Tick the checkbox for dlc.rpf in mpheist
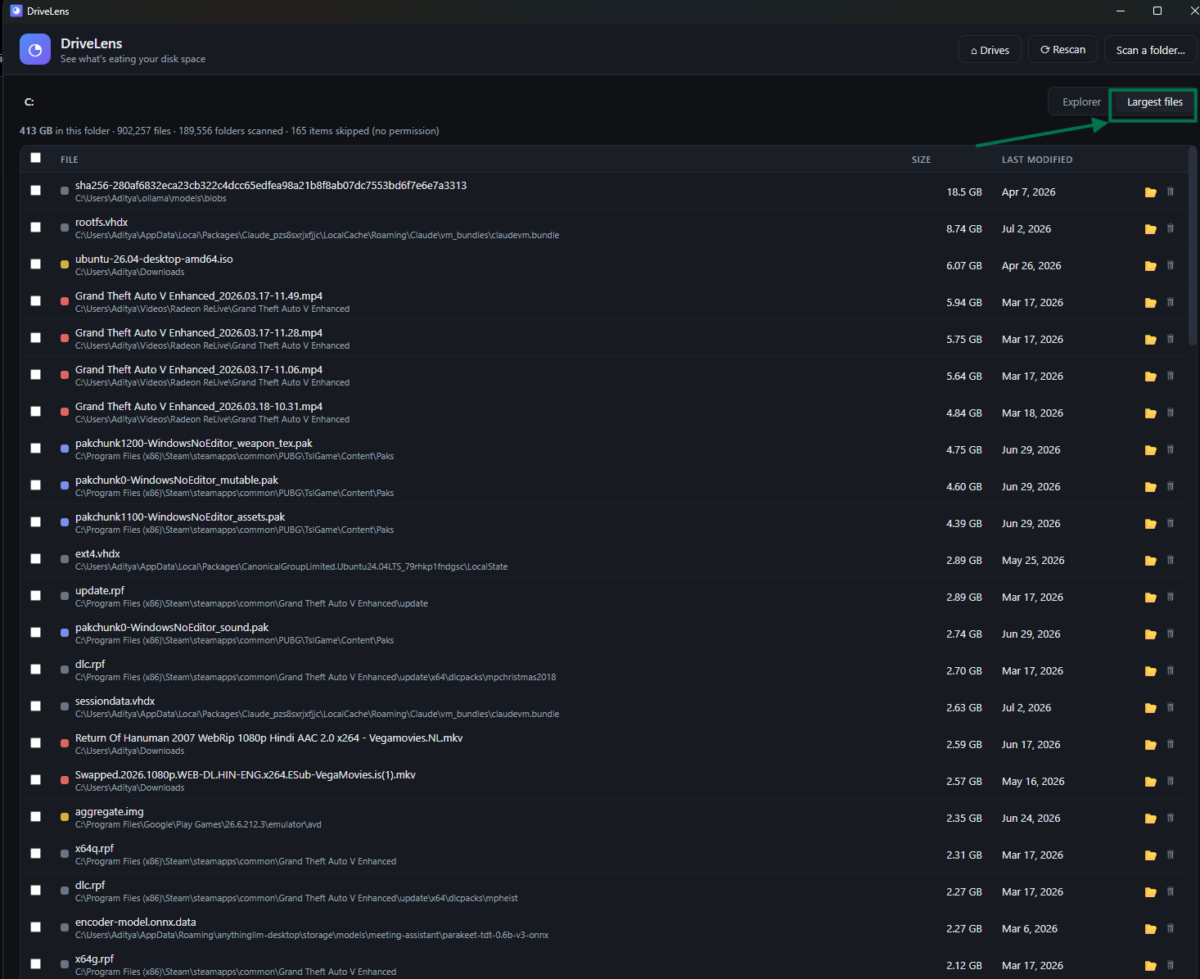 coord(36,890)
